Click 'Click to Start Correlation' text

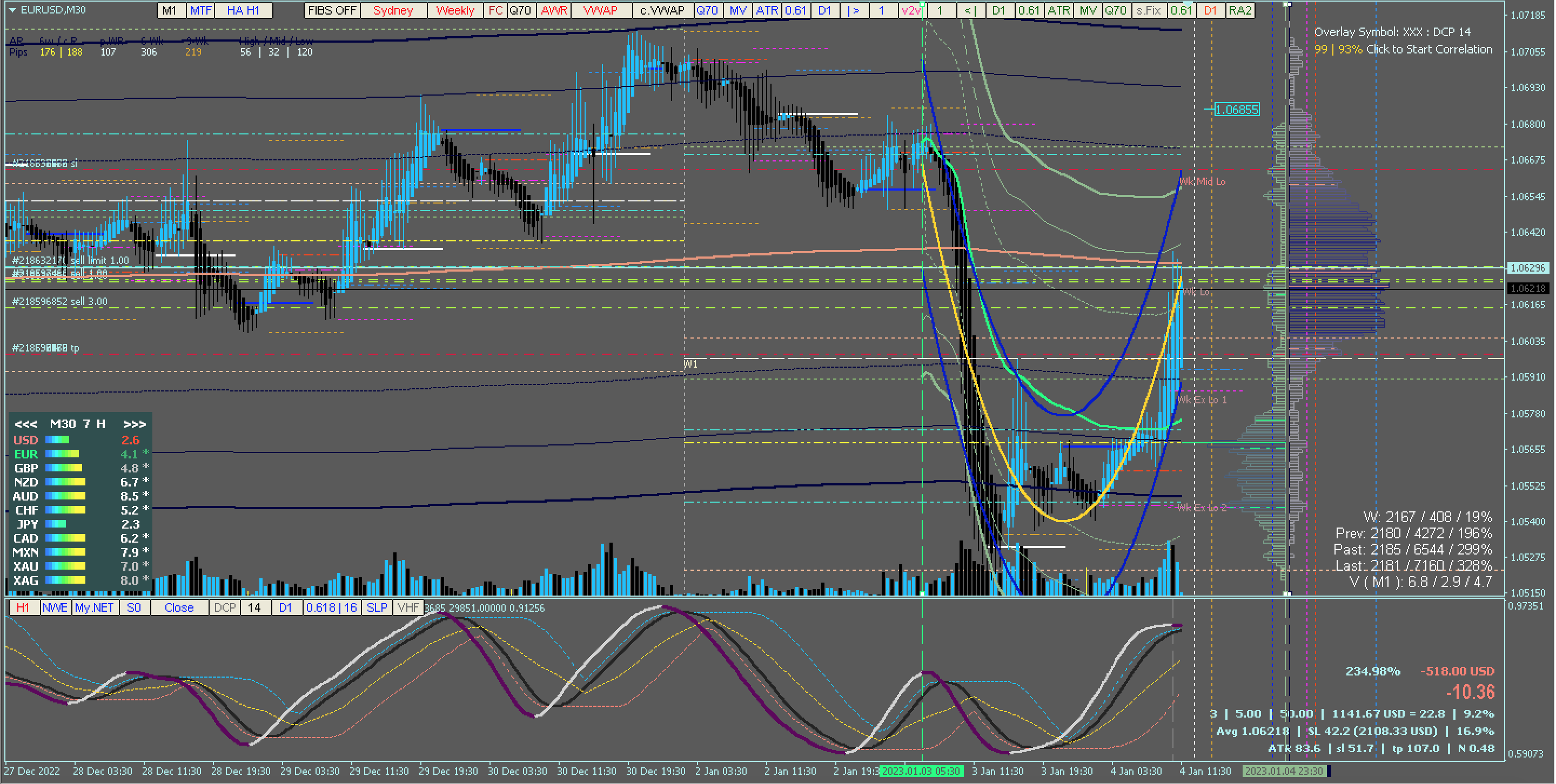[x=1428, y=50]
